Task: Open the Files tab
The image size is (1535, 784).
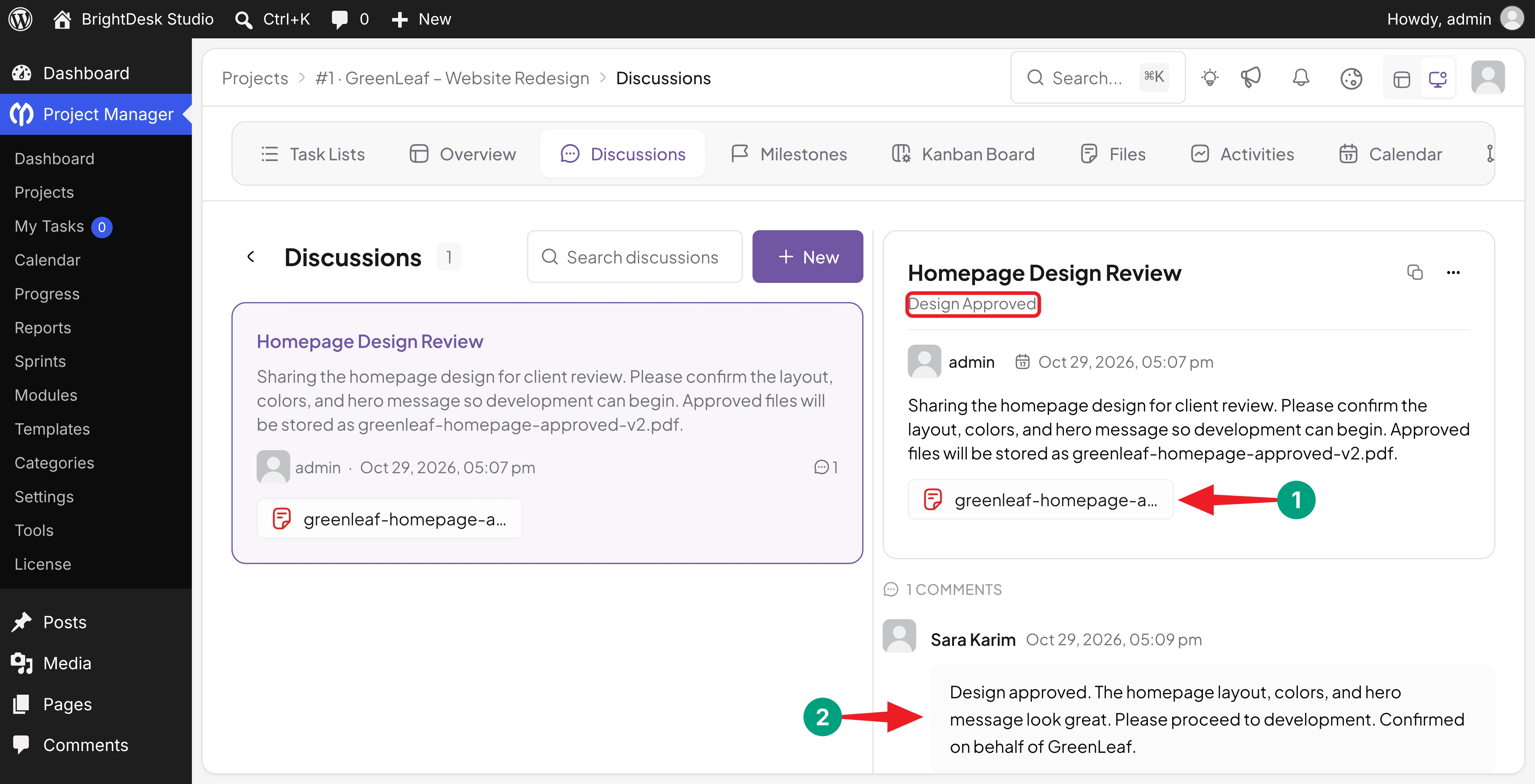Action: pos(1113,154)
